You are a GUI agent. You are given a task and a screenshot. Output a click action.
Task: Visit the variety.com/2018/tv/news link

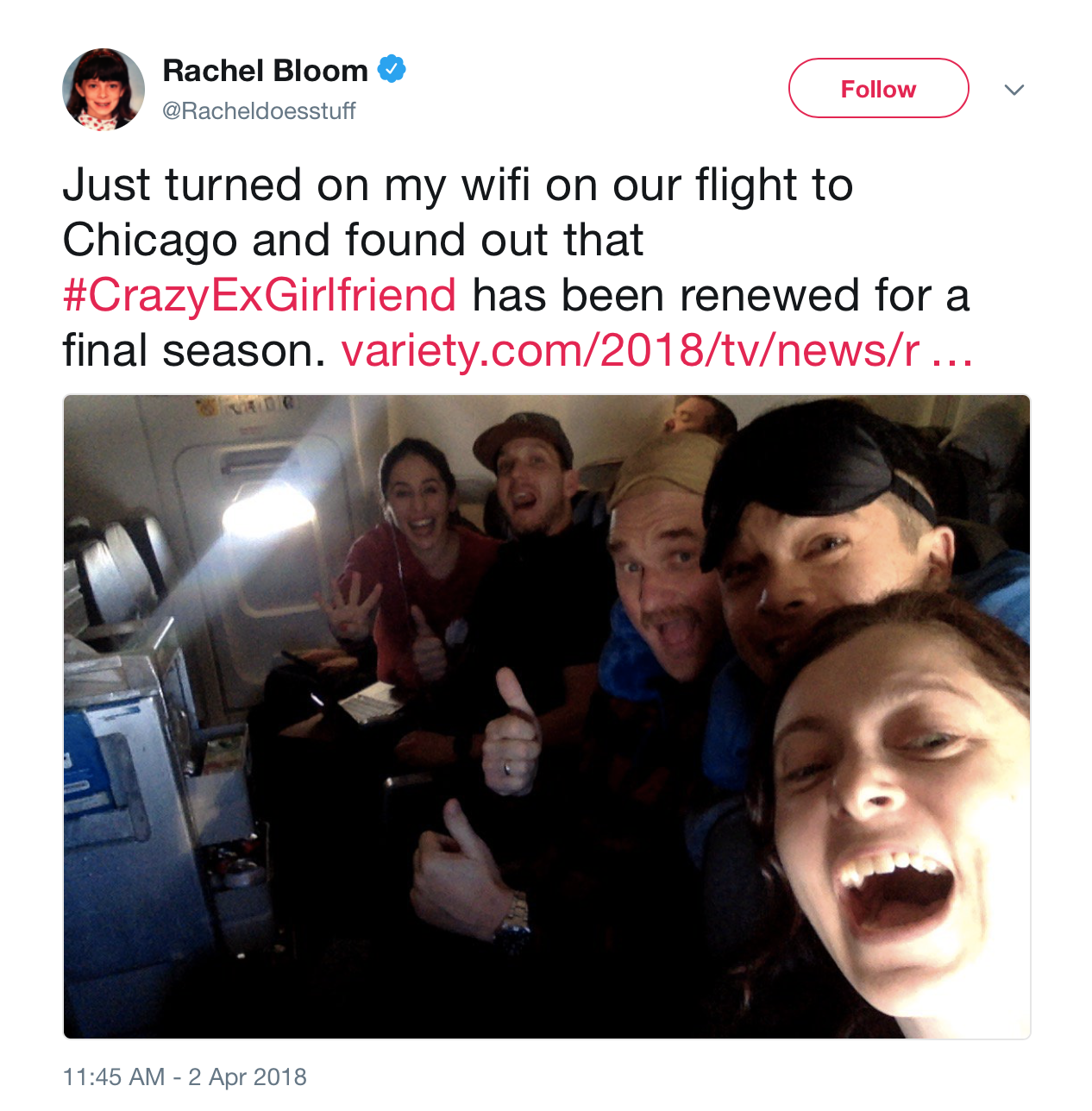pyautogui.click(x=630, y=351)
